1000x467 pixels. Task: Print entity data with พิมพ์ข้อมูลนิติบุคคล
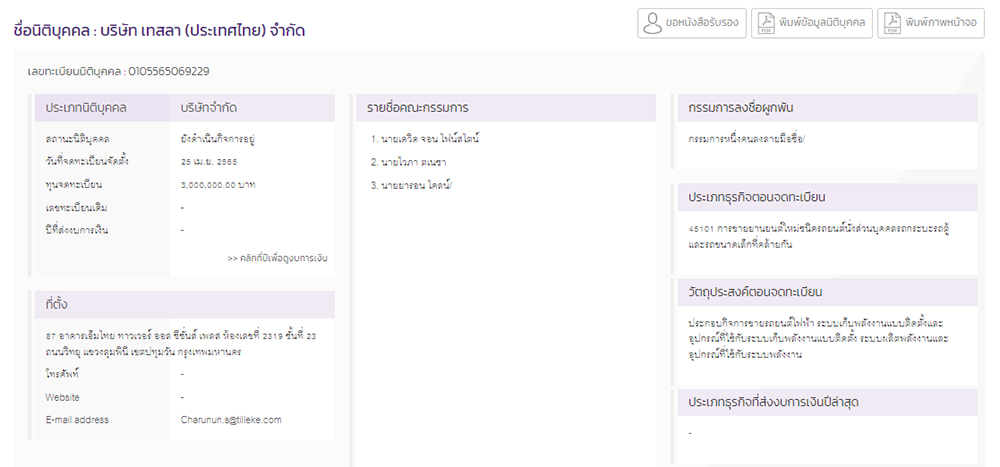812,23
